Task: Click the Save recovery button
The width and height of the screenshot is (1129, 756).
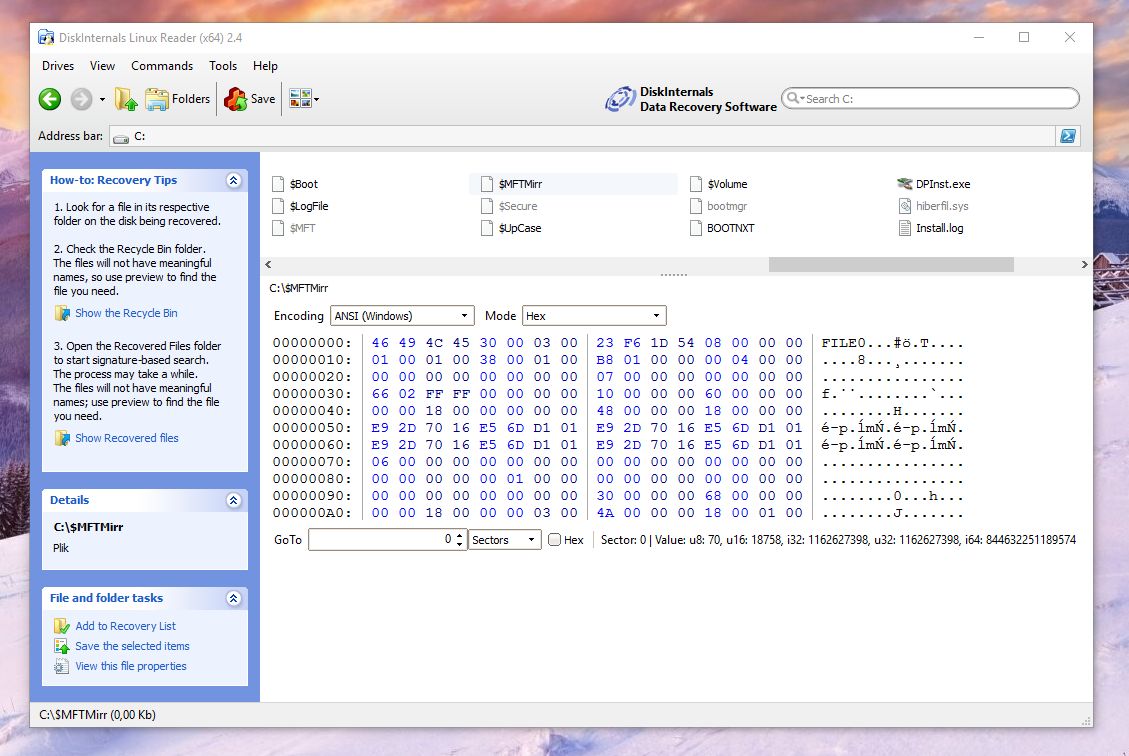Action: coord(249,99)
